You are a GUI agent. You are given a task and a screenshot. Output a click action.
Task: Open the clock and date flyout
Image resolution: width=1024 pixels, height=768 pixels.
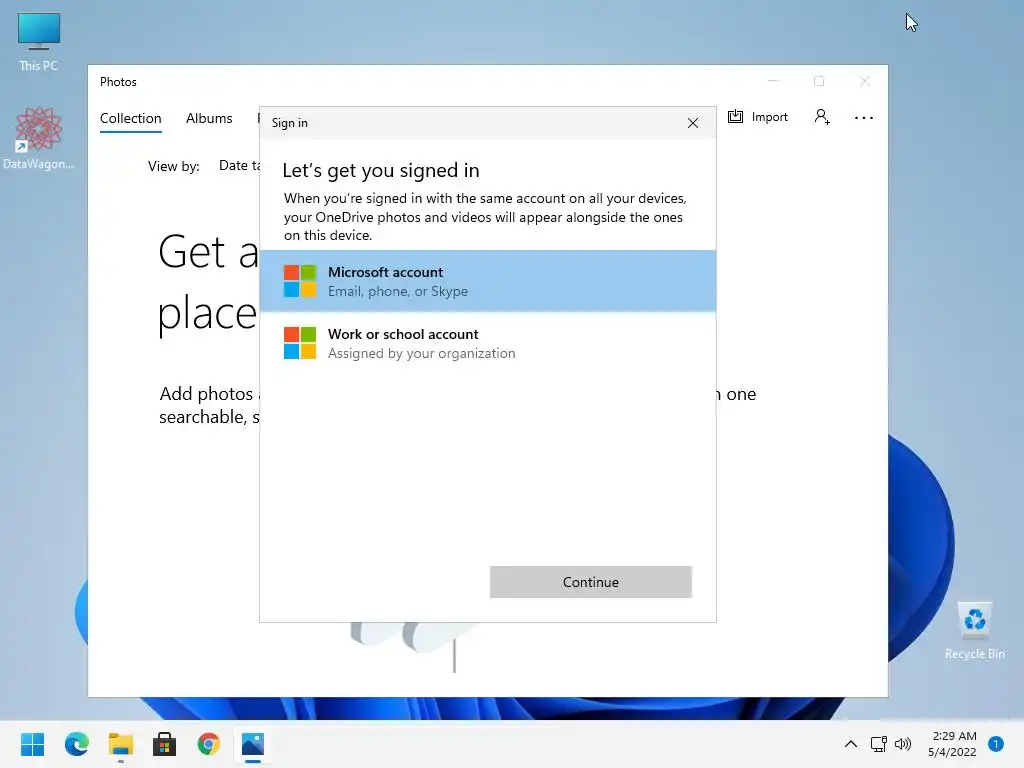[952, 744]
